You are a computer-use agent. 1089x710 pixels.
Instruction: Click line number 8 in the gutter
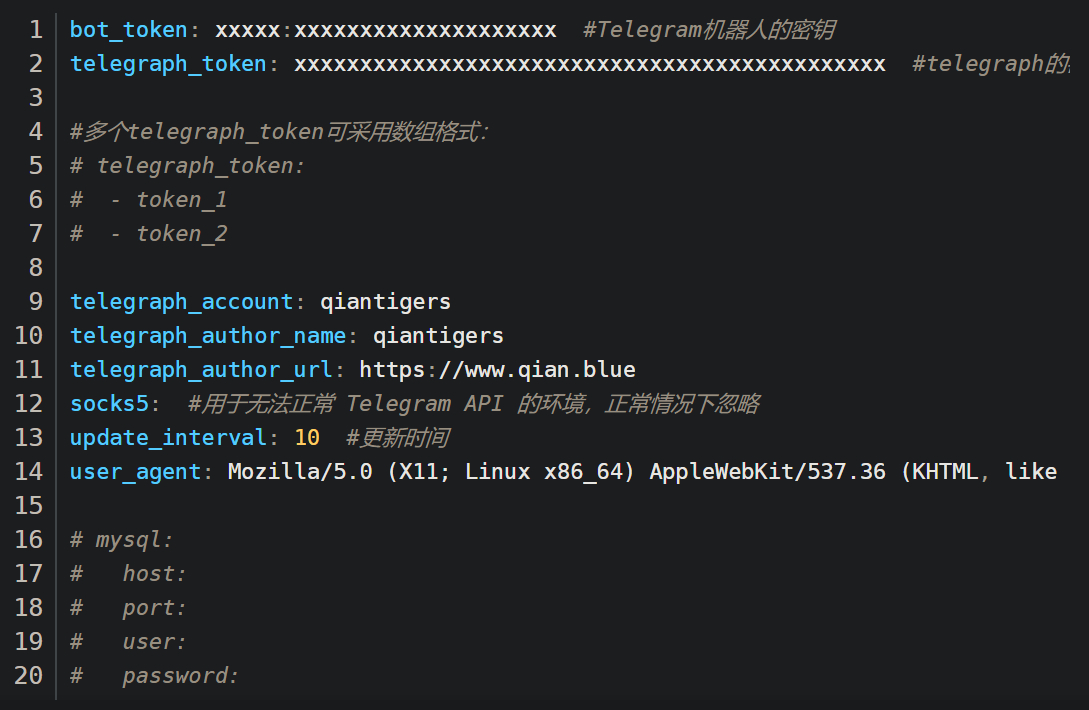[x=36, y=268]
